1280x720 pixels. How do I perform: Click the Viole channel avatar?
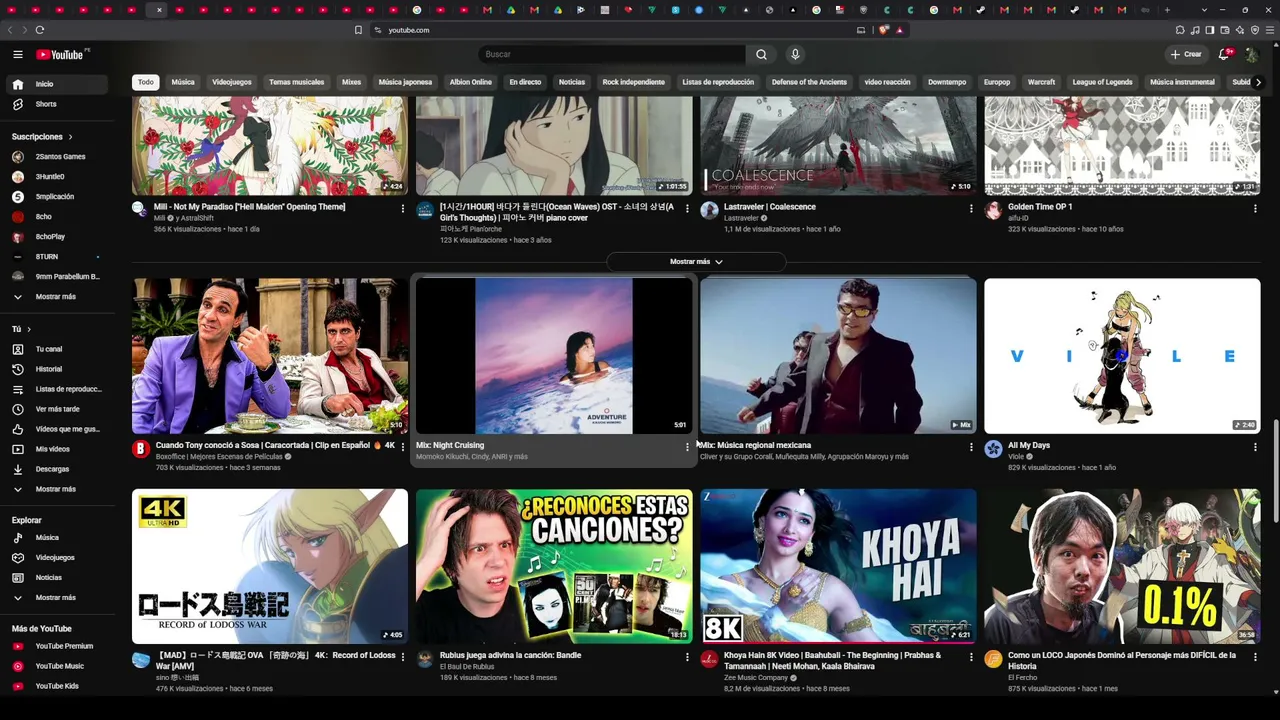point(993,449)
